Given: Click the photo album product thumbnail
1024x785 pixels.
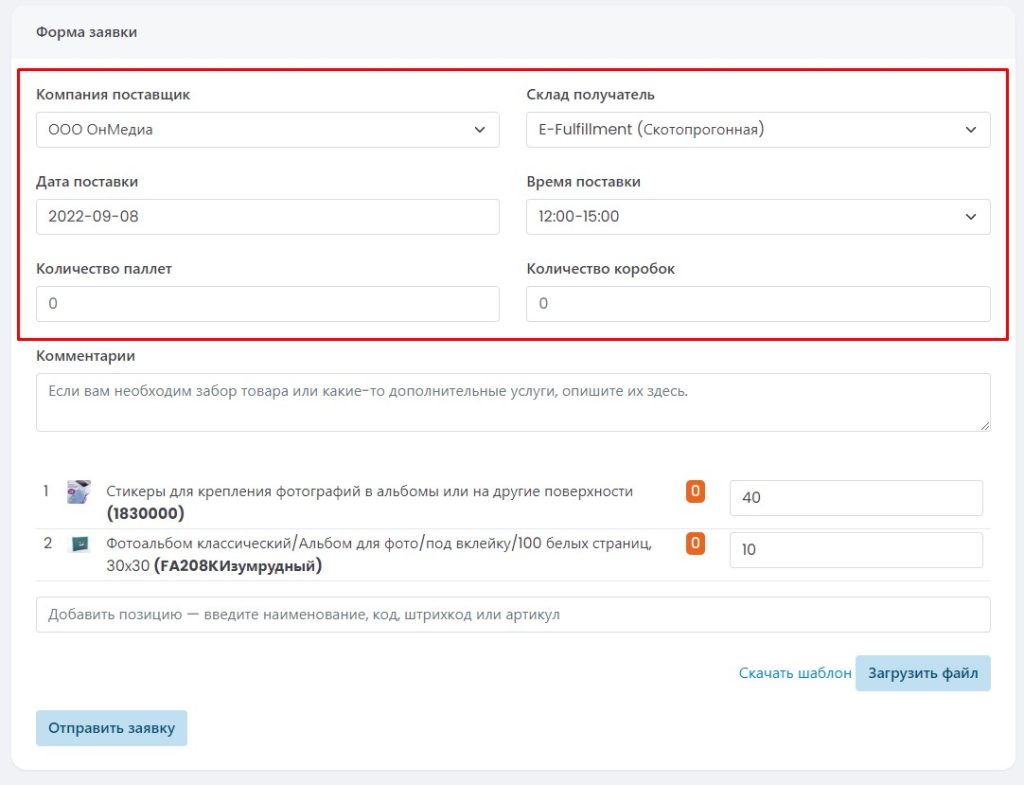Looking at the screenshot, I should (x=79, y=544).
